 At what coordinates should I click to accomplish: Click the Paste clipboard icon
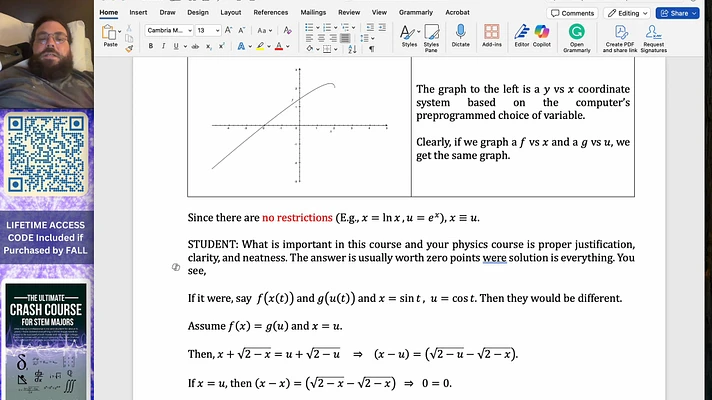coord(109,33)
